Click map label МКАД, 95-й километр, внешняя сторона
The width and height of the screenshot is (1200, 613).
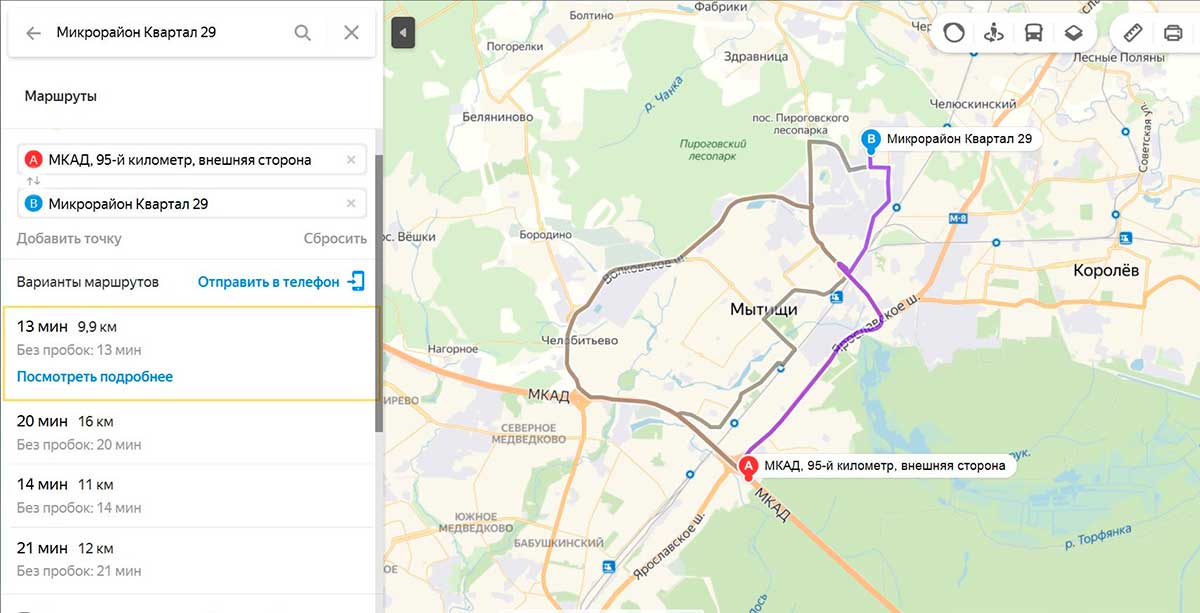tap(884, 465)
